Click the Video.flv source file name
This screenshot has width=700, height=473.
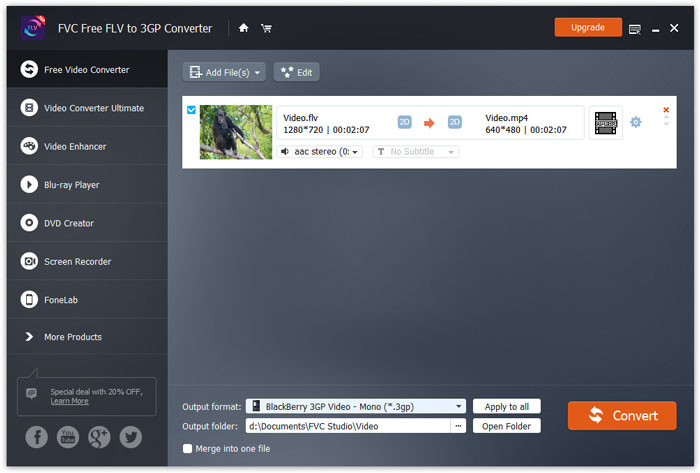click(300, 118)
